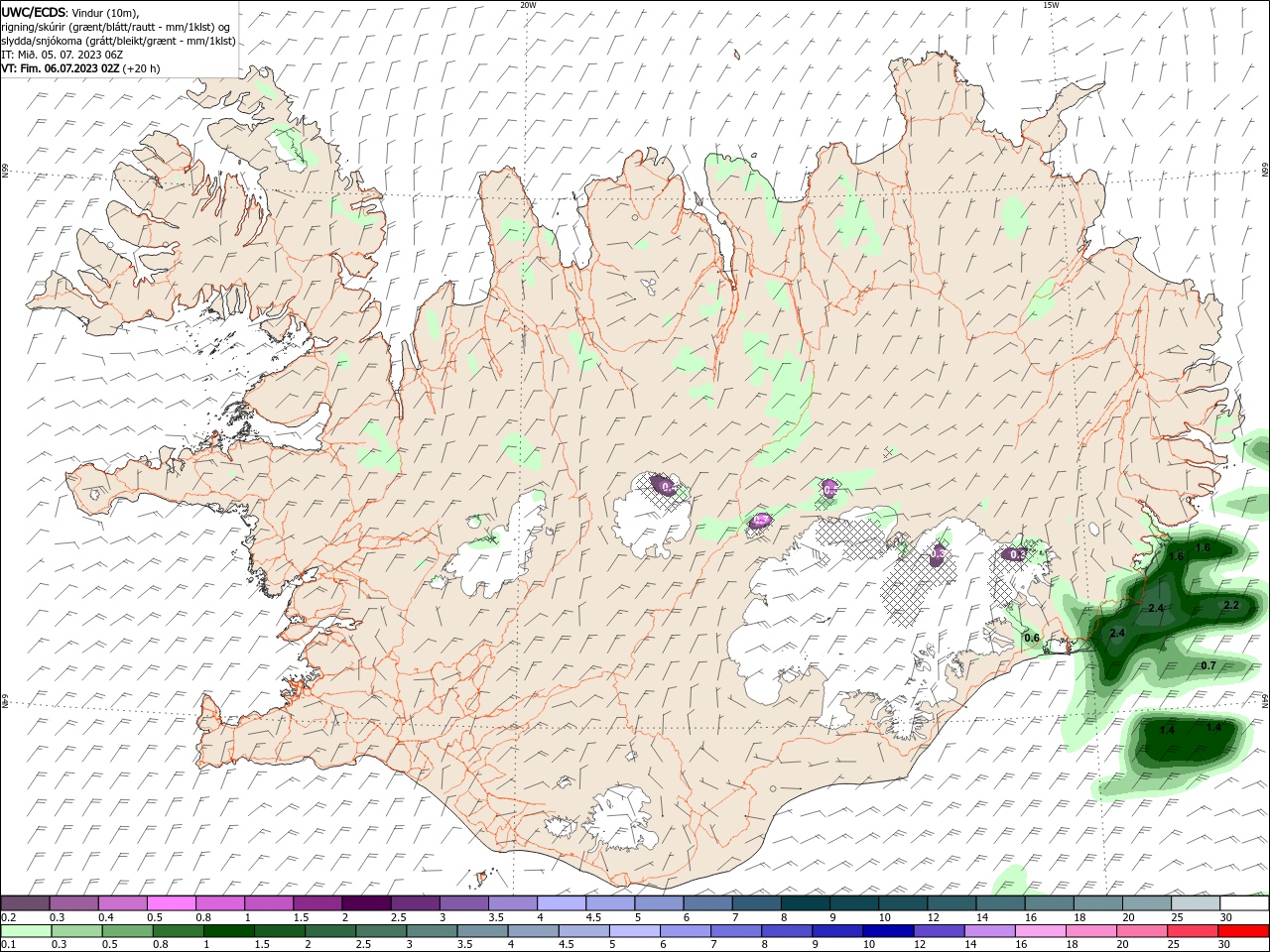Click the 0.1 label on the colour scale
This screenshot has height=952, width=1270.
coord(8,945)
